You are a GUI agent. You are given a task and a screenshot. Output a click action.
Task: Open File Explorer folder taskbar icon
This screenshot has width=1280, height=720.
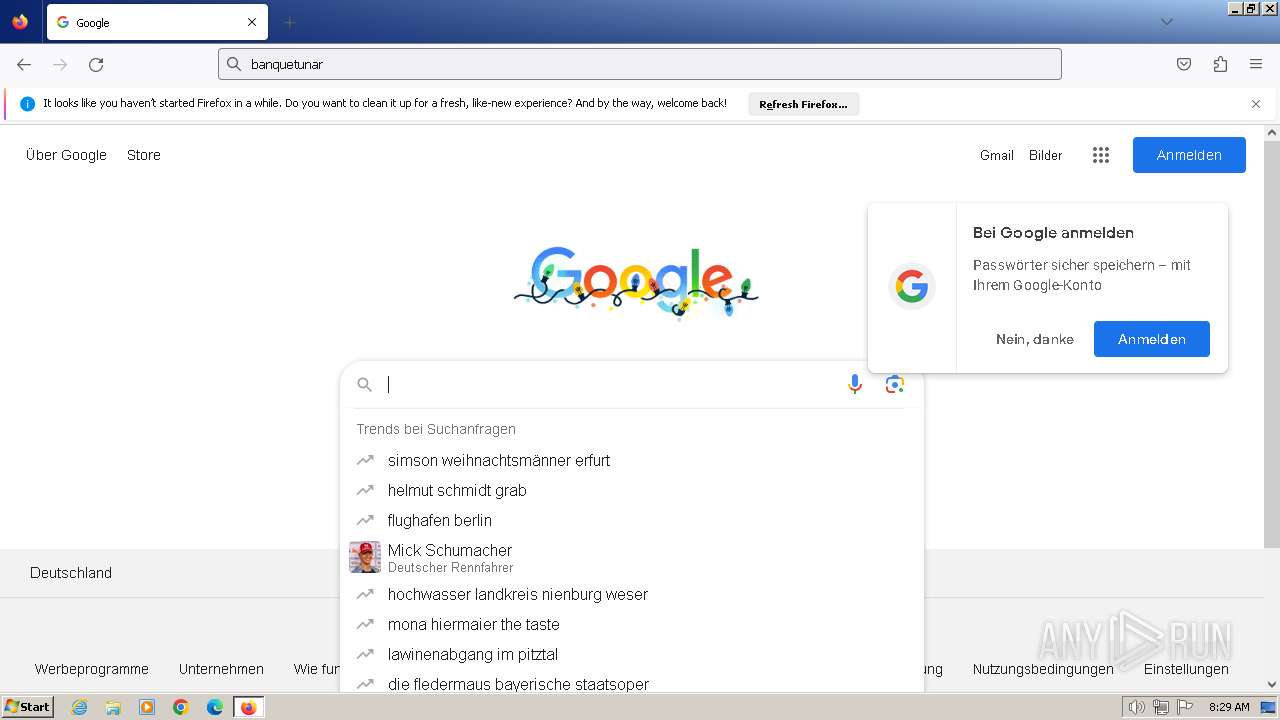click(x=113, y=707)
